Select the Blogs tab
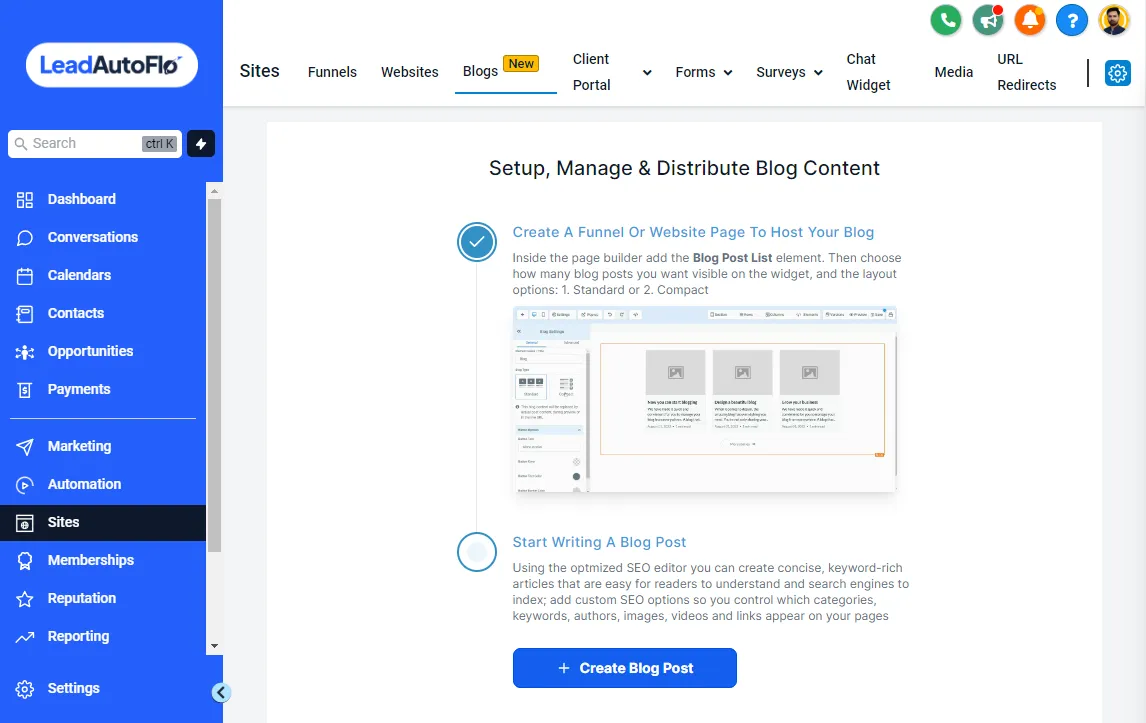This screenshot has height=723, width=1146. point(480,71)
